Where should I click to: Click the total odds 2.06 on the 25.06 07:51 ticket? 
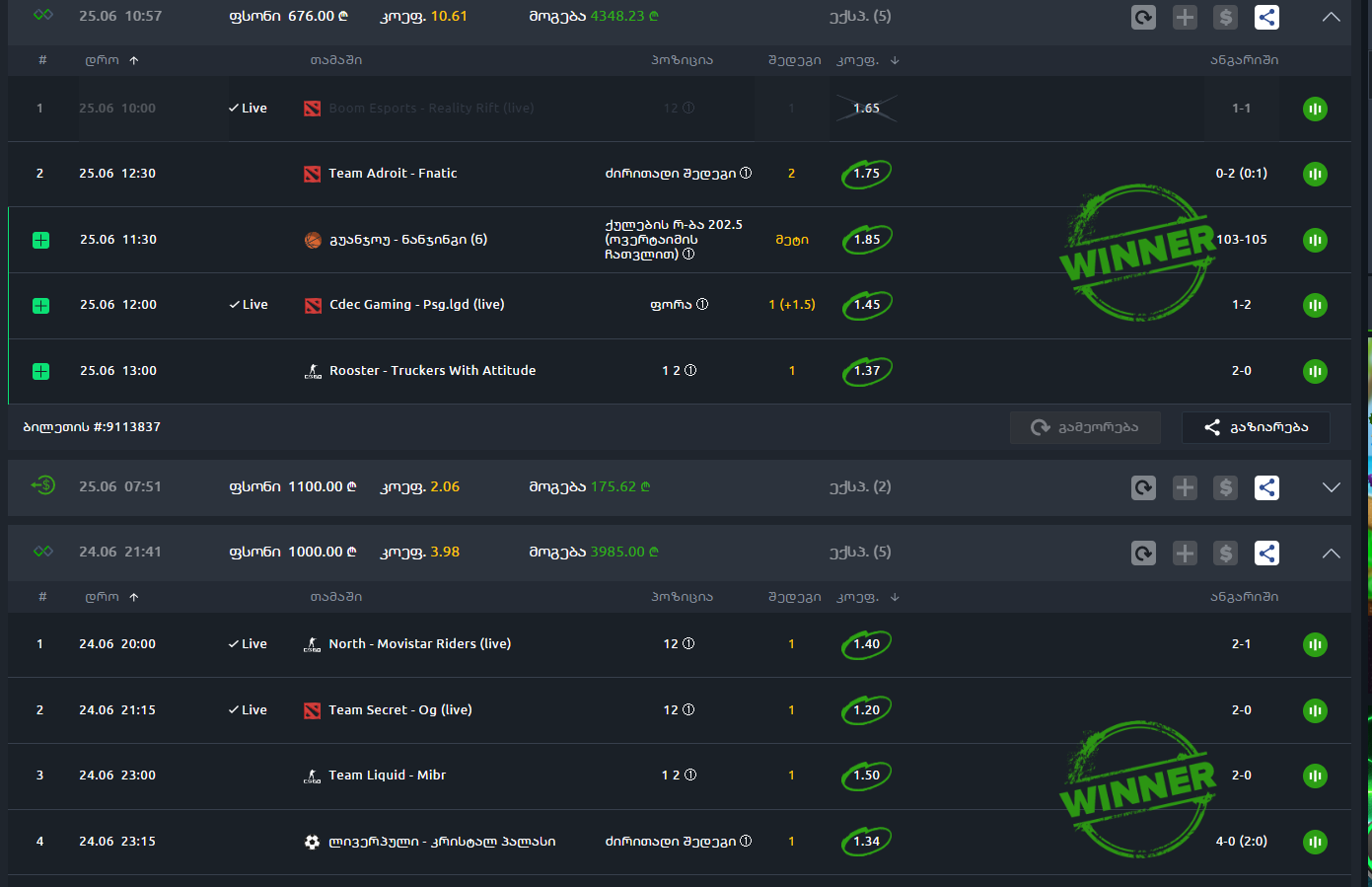(445, 486)
